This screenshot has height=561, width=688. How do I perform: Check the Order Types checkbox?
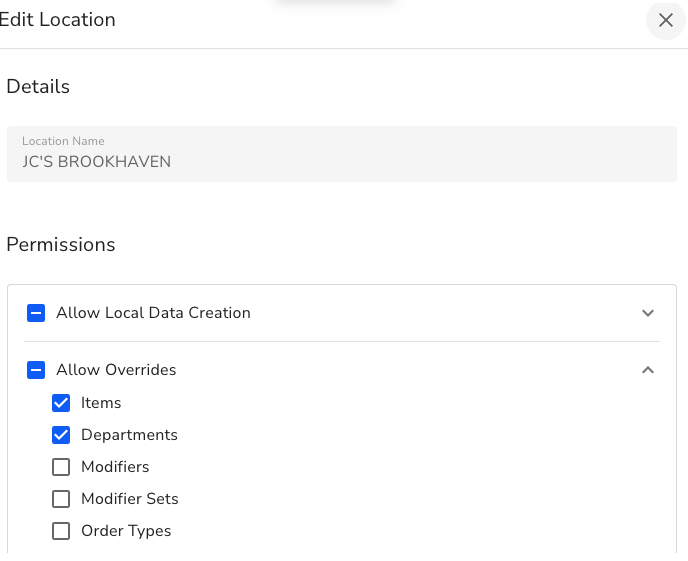(x=61, y=531)
